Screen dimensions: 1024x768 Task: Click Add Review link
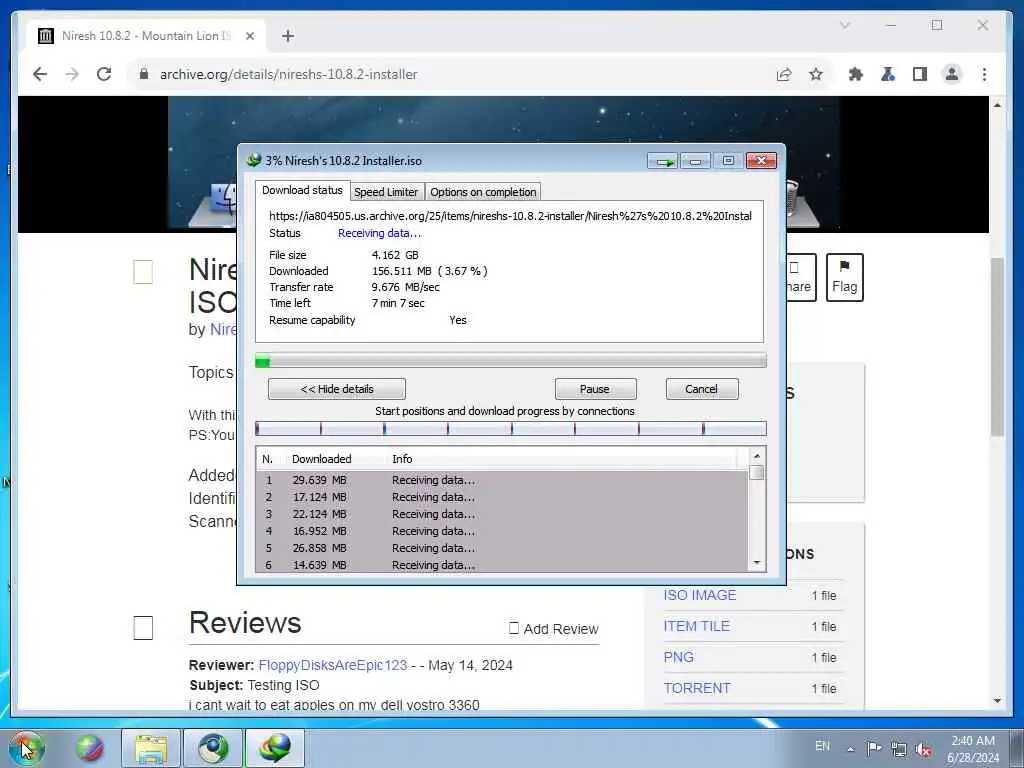554,629
